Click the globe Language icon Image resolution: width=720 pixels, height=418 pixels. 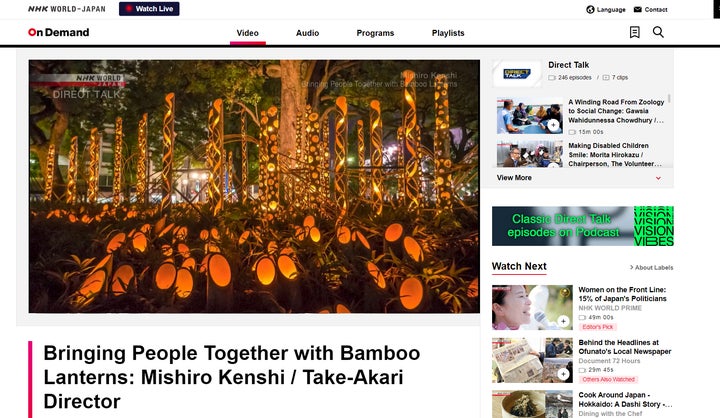591,10
